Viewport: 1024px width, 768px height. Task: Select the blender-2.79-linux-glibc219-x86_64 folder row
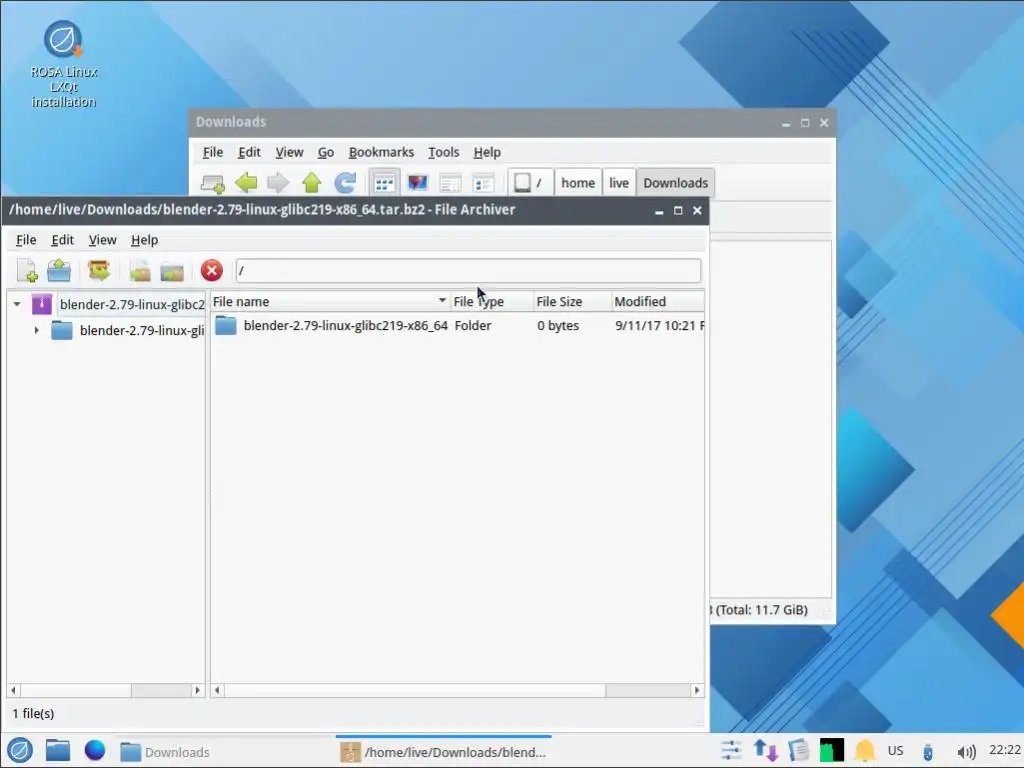pyautogui.click(x=457, y=325)
